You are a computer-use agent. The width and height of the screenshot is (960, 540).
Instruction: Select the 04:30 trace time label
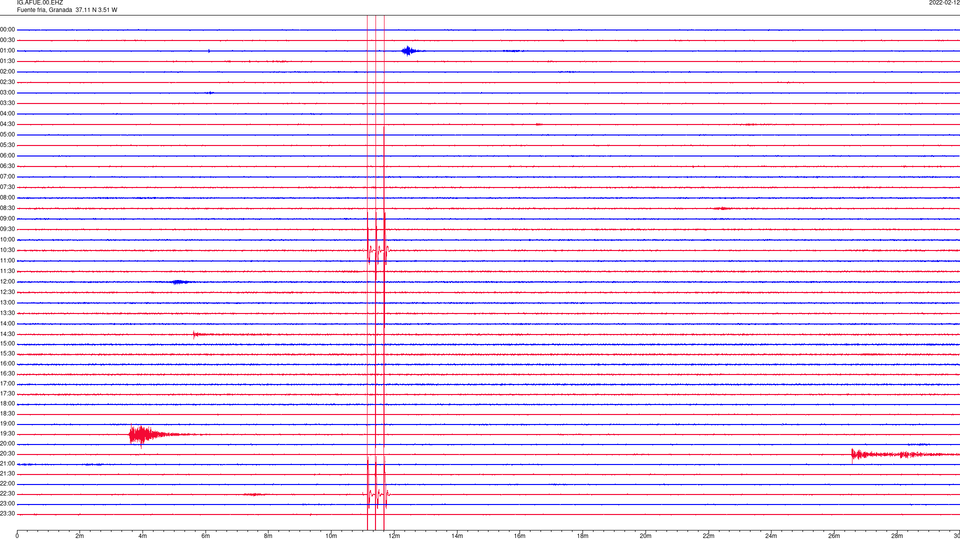(x=8, y=124)
